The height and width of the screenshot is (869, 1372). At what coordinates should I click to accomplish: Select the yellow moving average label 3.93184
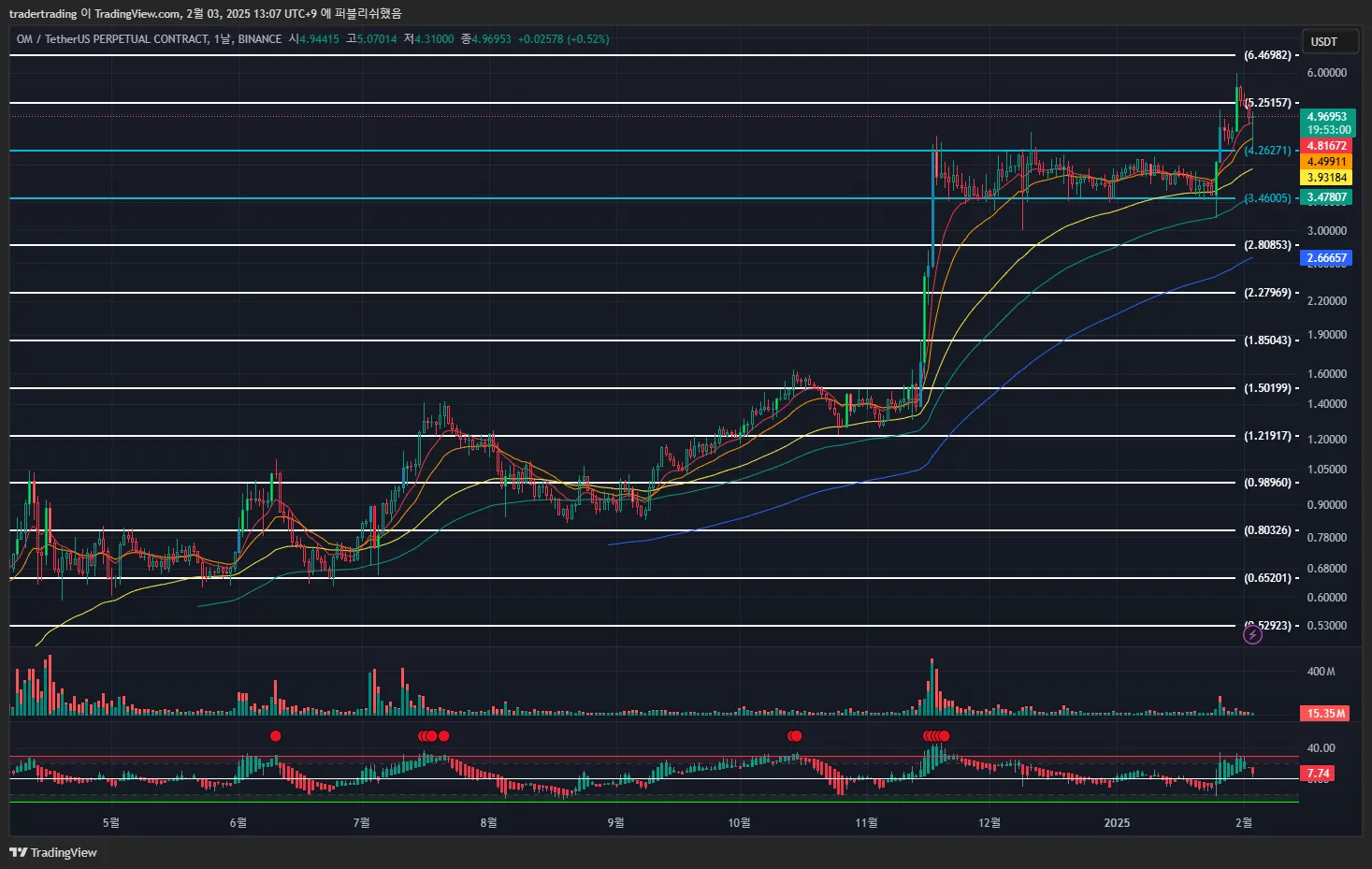[1326, 178]
